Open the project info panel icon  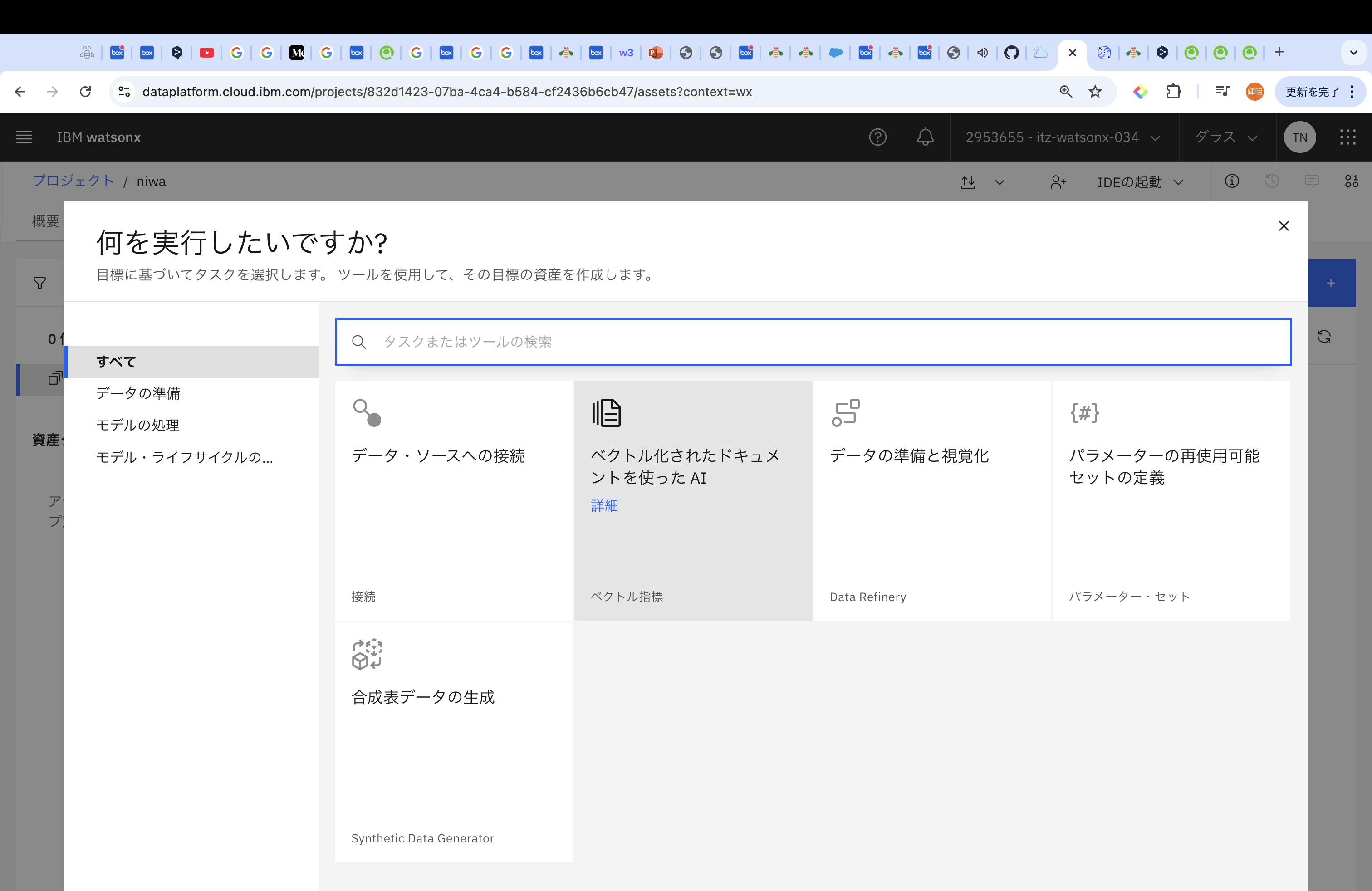1231,181
